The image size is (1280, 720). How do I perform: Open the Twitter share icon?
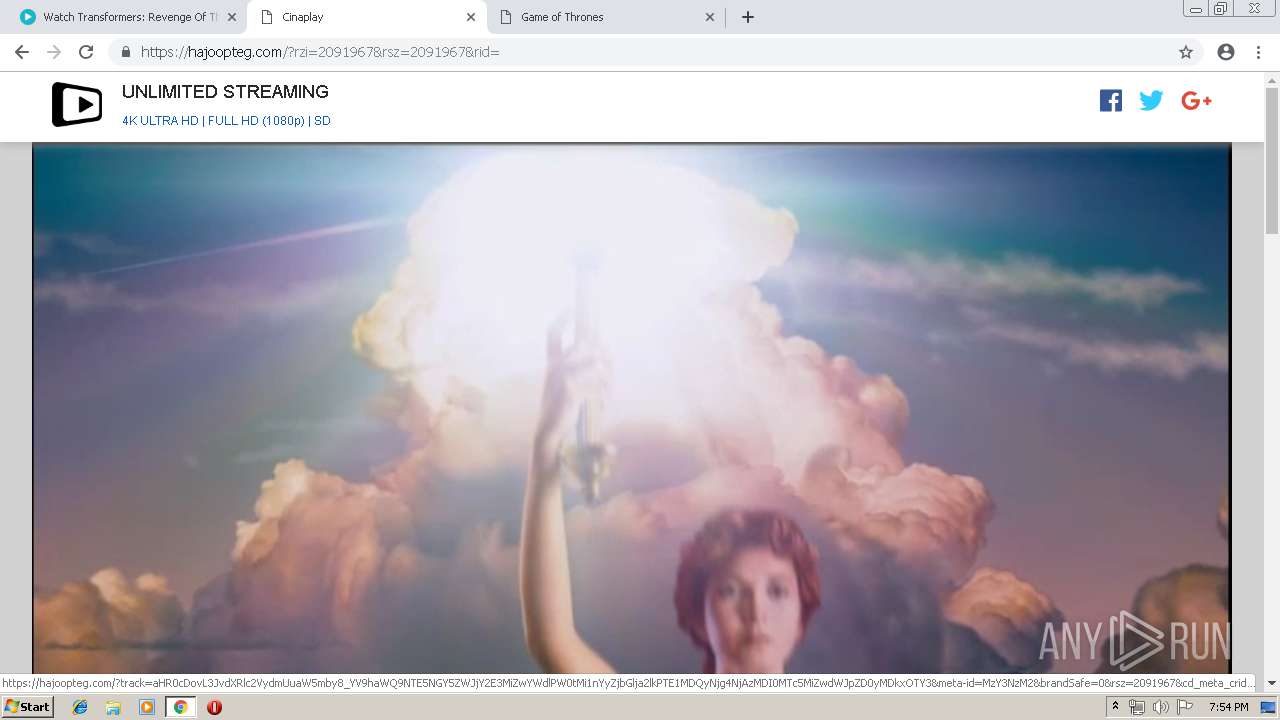coord(1151,100)
